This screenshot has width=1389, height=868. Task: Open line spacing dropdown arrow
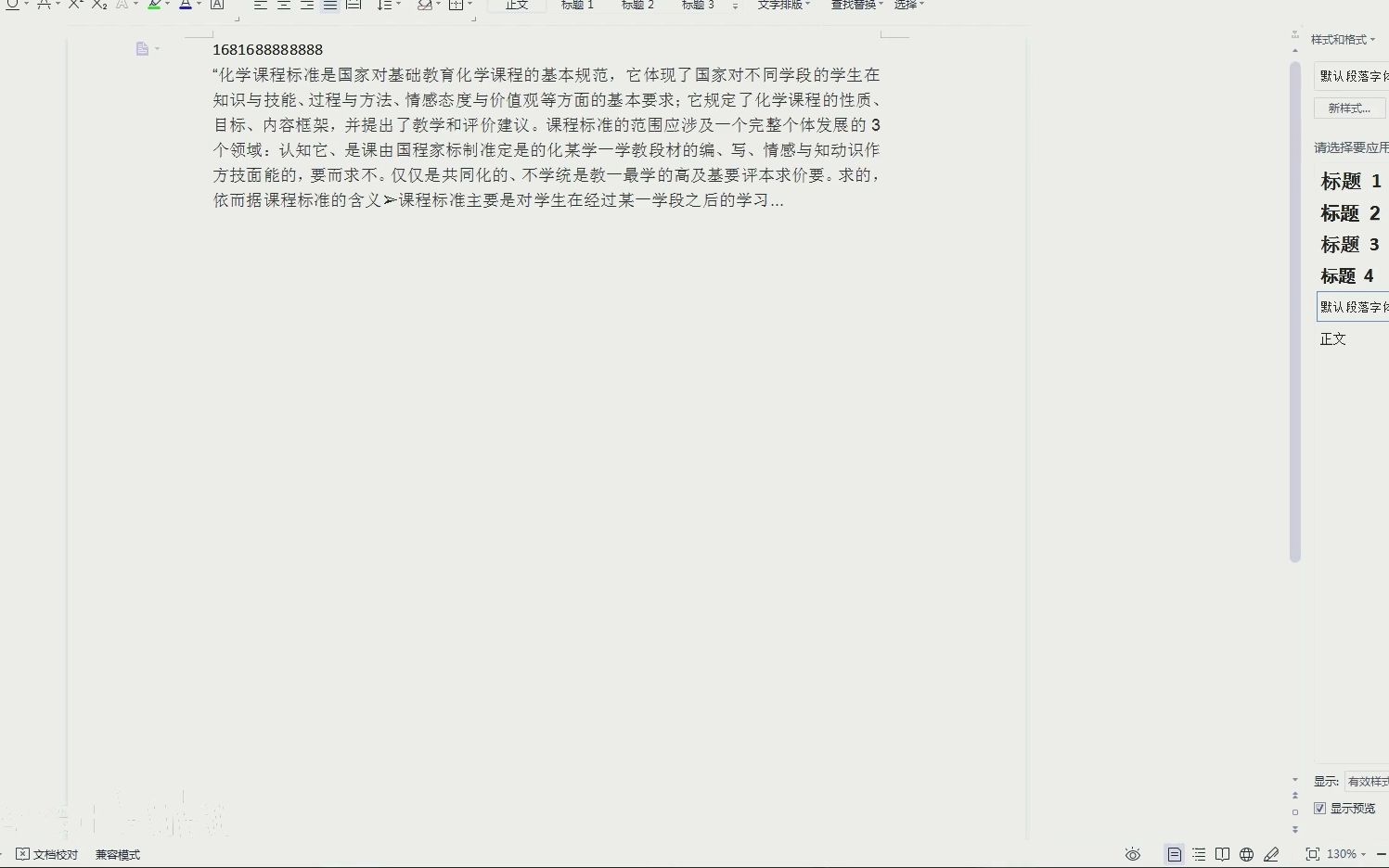tap(398, 4)
